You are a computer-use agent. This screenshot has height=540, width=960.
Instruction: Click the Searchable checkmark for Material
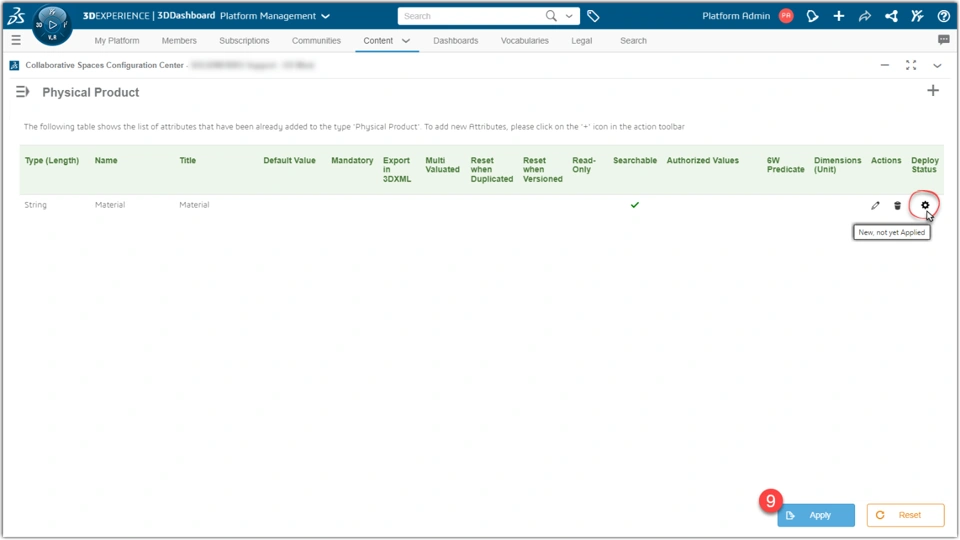point(635,204)
